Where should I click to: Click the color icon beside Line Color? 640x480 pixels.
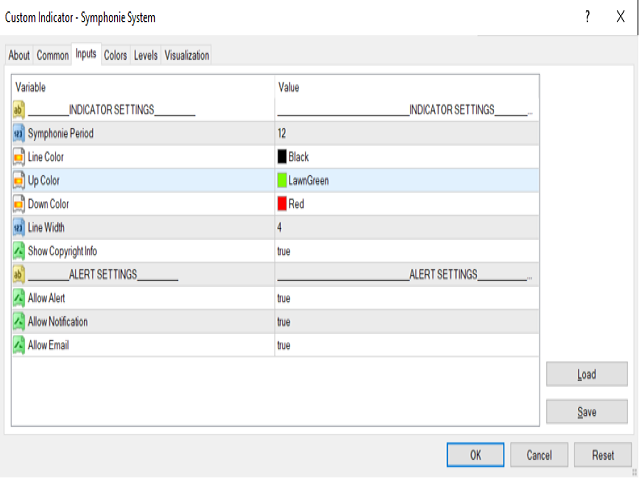(x=19, y=157)
